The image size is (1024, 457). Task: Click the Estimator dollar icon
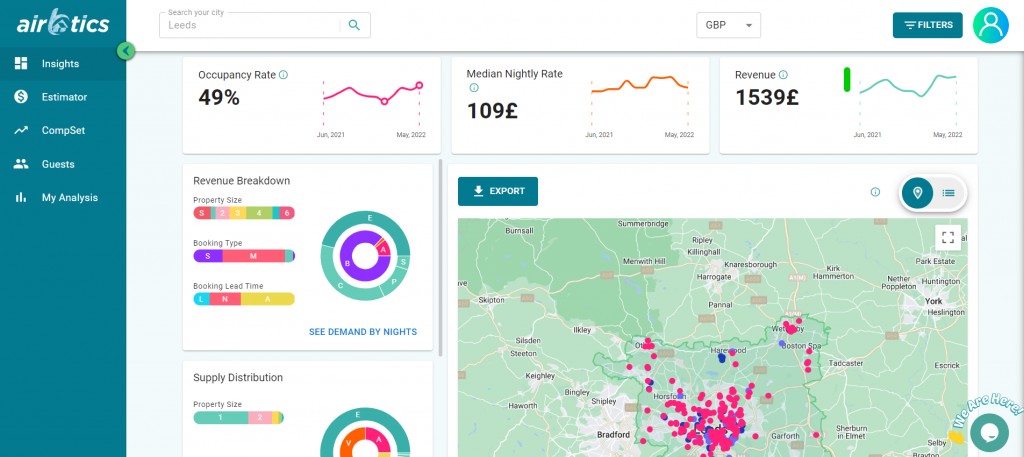tap(21, 97)
